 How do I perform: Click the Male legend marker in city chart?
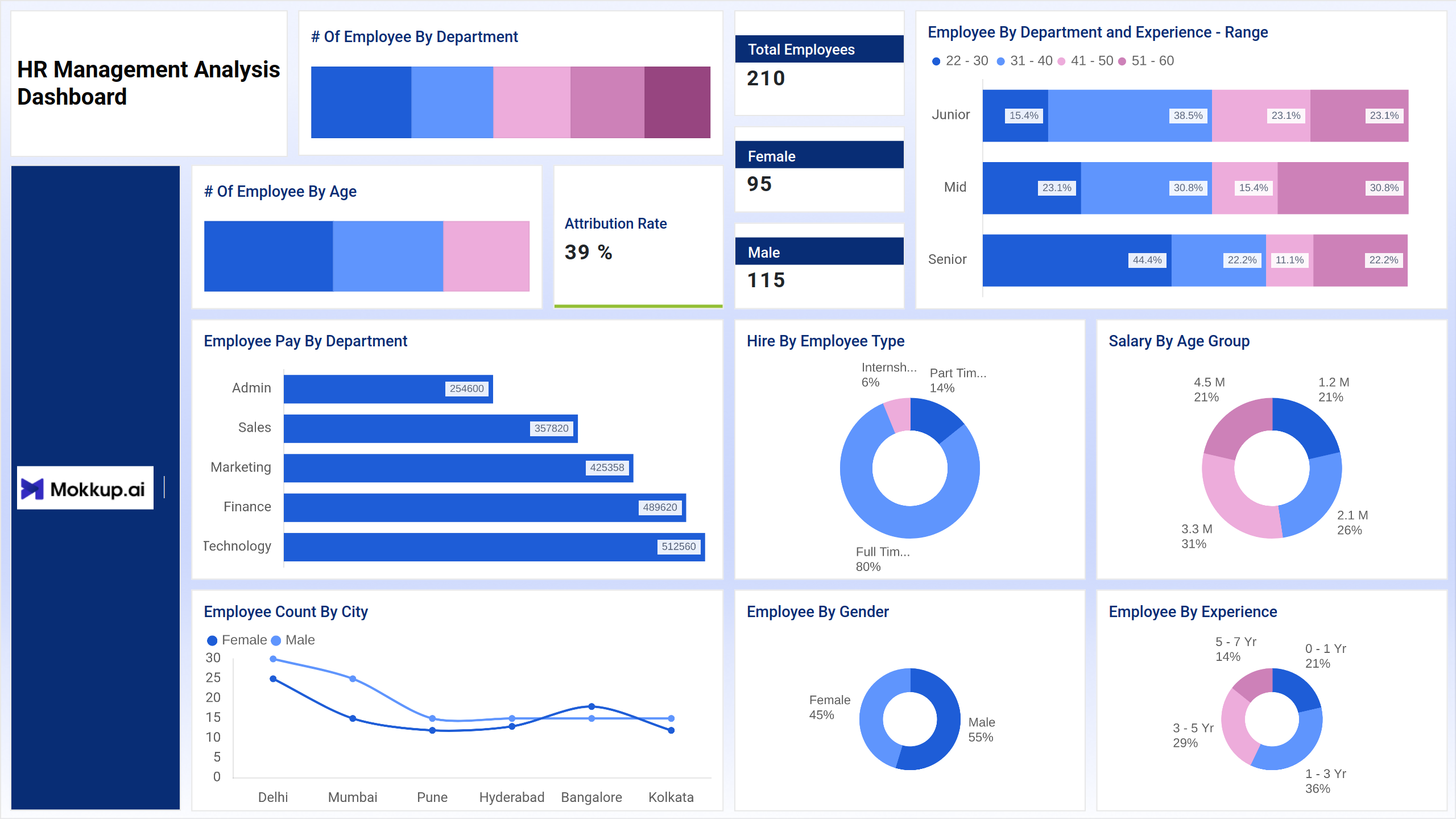coord(276,640)
